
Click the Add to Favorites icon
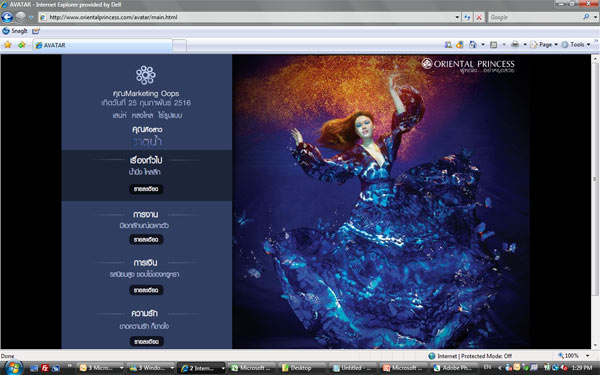[x=21, y=45]
